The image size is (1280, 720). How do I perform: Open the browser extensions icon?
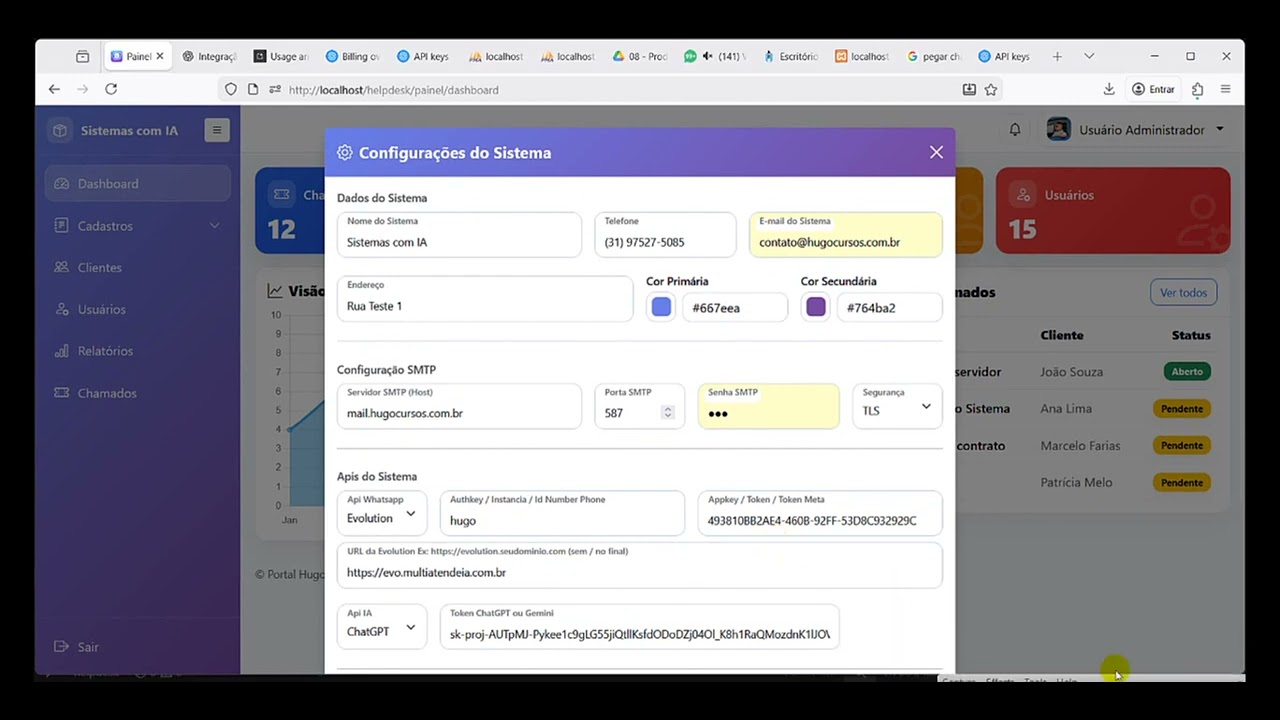pos(1197,89)
